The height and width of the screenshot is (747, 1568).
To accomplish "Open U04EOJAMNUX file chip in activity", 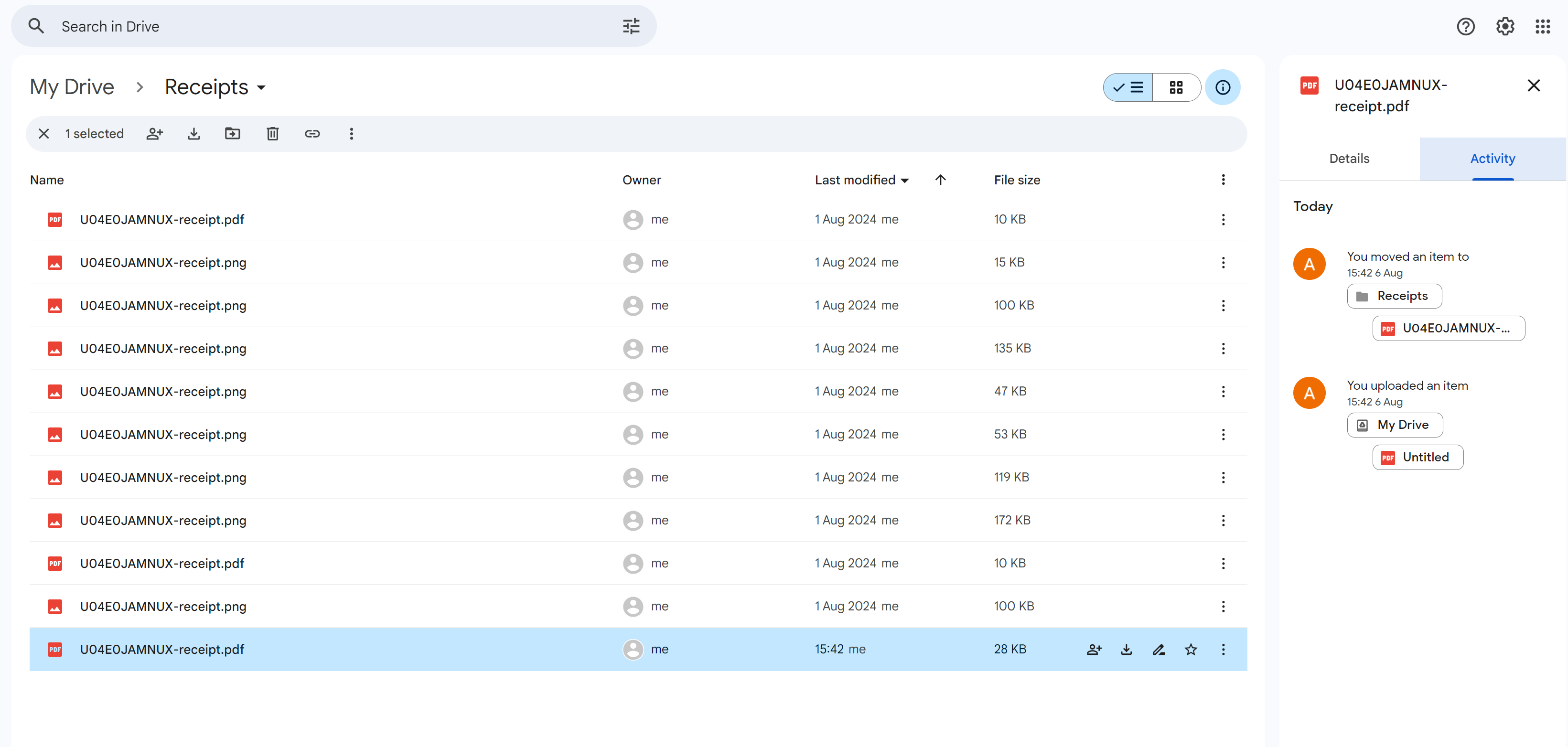I will 1448,329.
